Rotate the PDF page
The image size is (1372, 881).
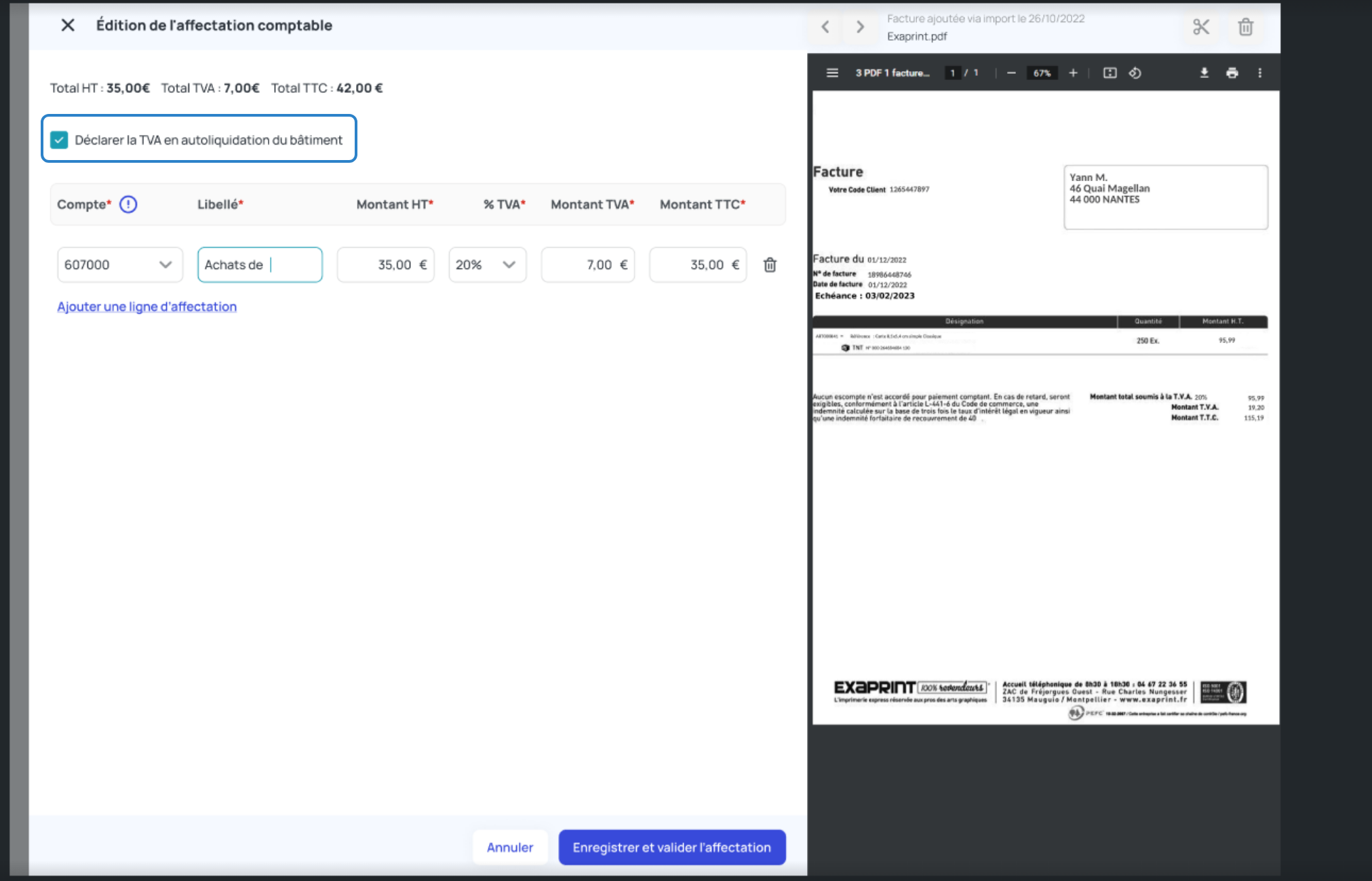(x=1135, y=73)
